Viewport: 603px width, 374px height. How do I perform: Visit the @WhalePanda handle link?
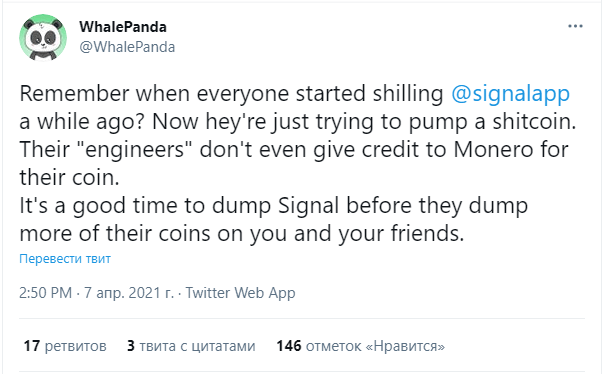127,47
